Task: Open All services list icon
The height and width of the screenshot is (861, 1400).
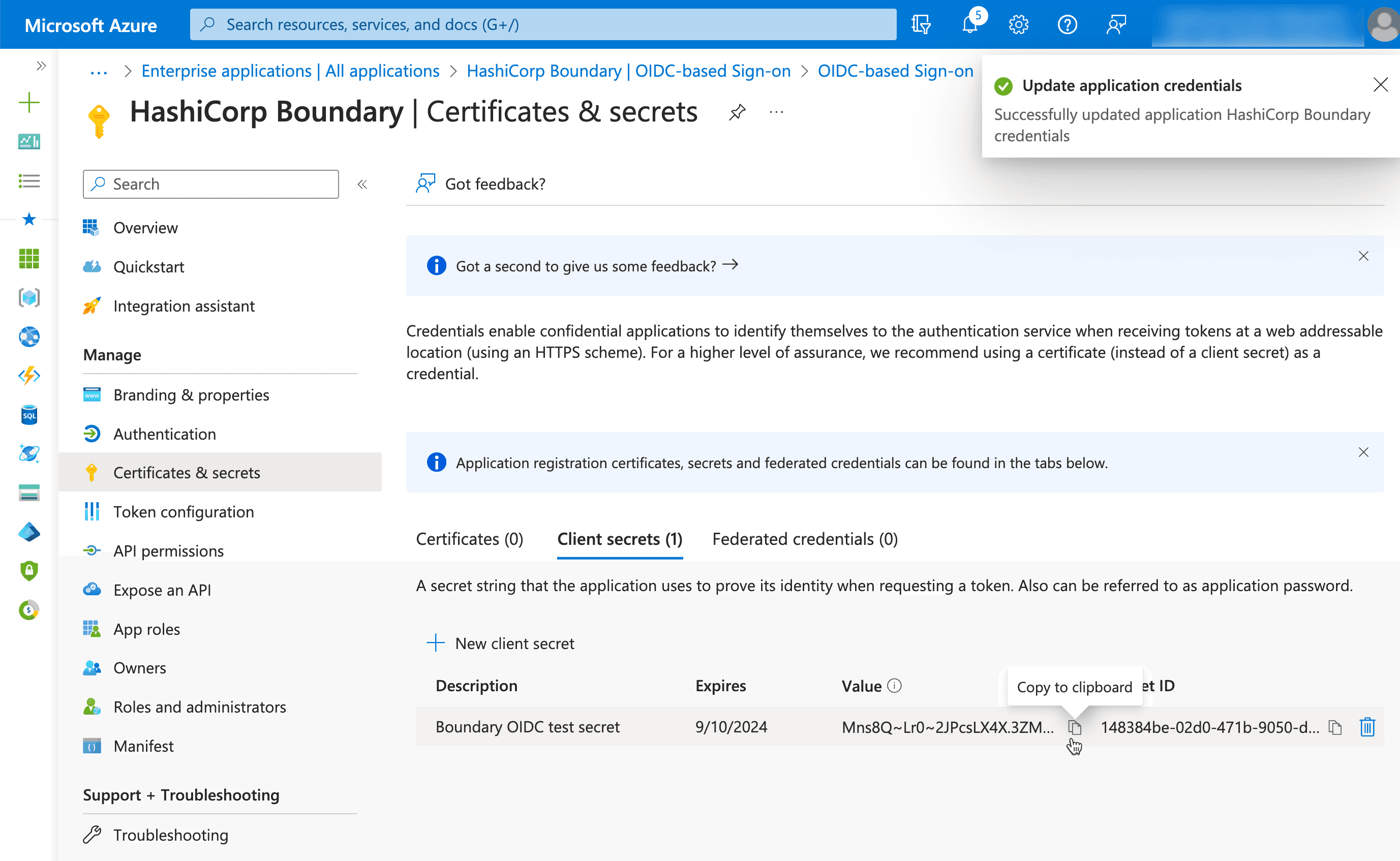Action: point(29,181)
